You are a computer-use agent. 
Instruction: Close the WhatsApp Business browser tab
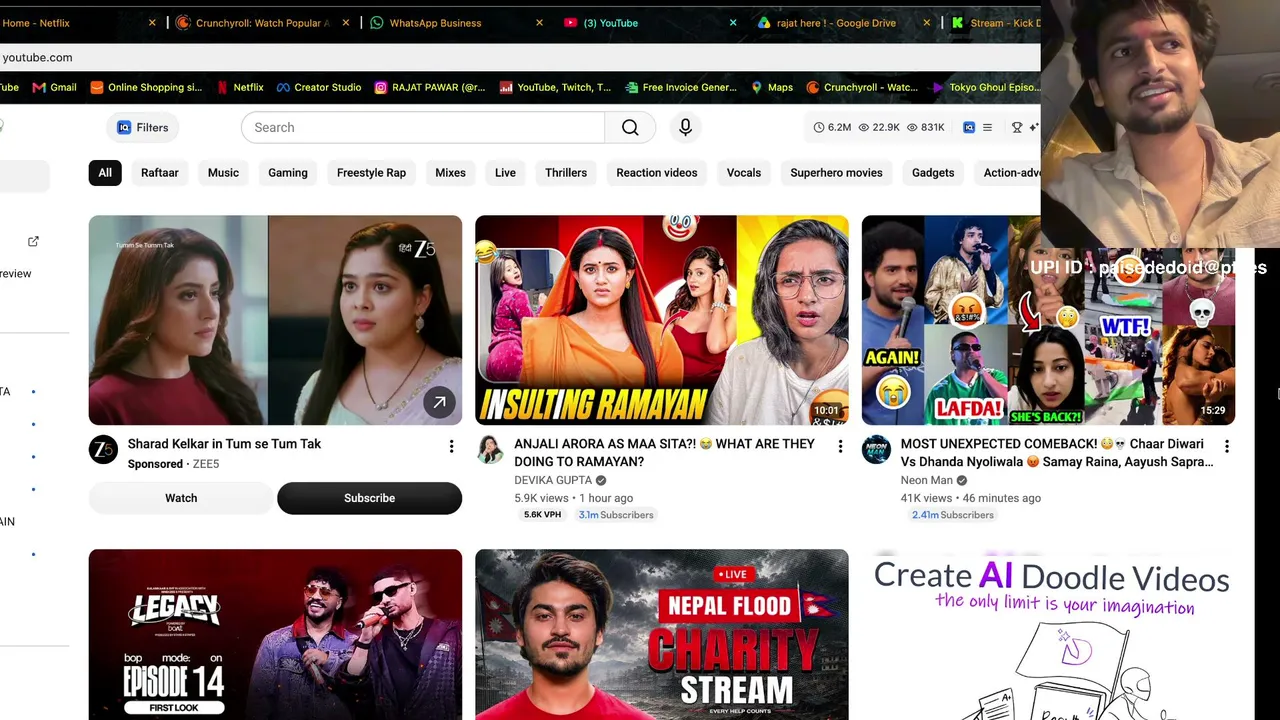click(539, 23)
